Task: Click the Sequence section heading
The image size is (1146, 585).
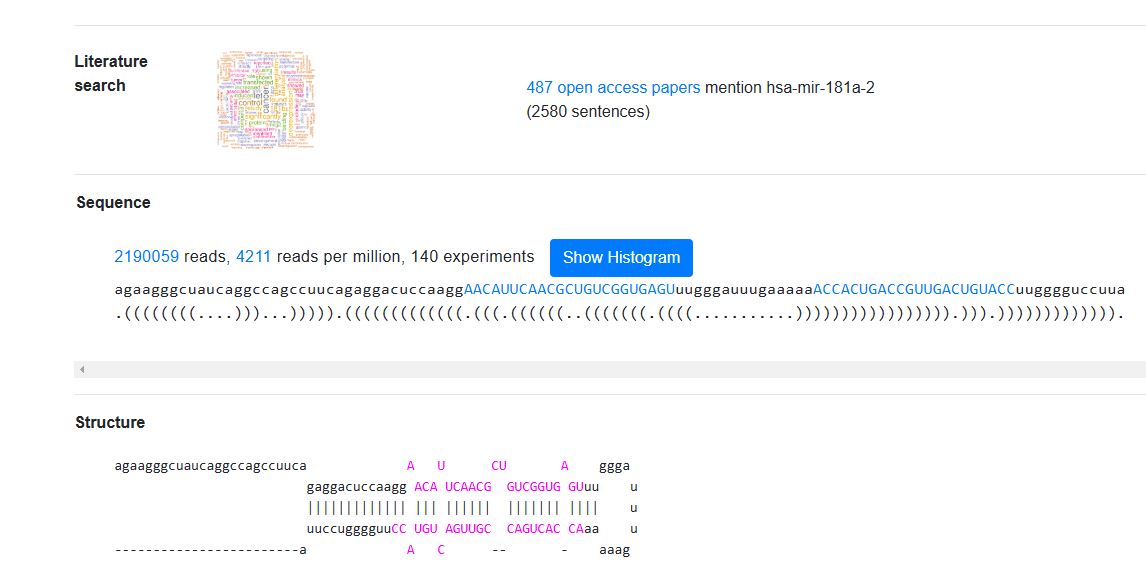Action: coord(113,203)
